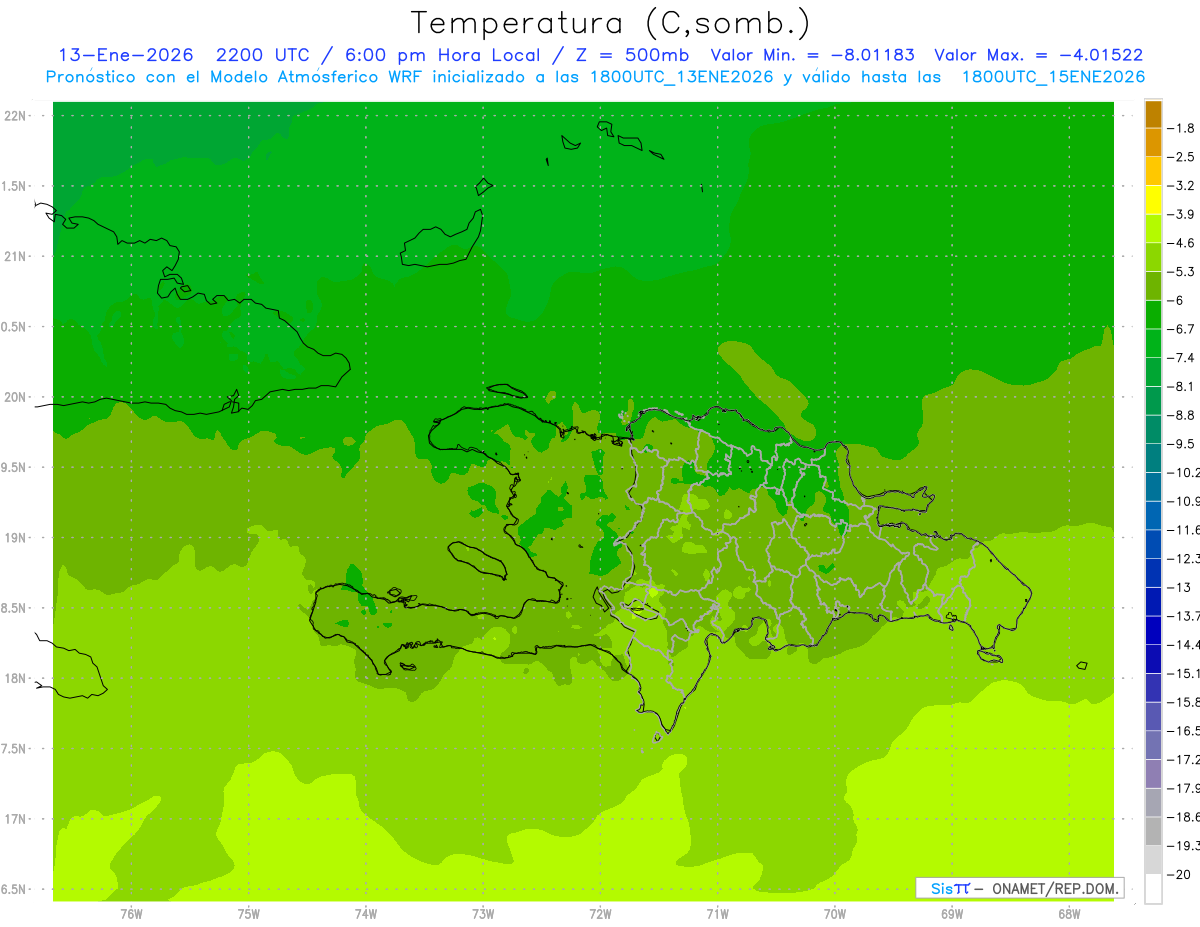Viewport: 1200px width, 927px height.
Task: Click the '75W' longitude label
Action: pyautogui.click(x=249, y=913)
